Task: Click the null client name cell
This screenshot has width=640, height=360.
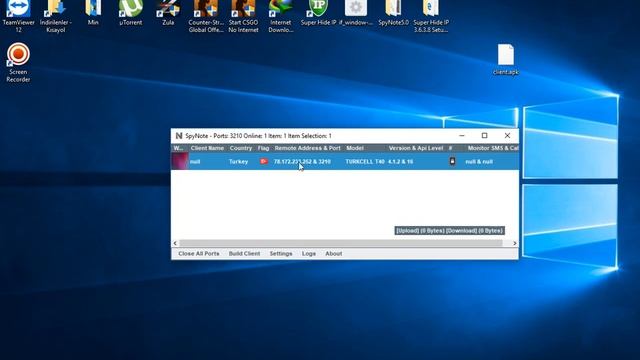Action: point(195,162)
